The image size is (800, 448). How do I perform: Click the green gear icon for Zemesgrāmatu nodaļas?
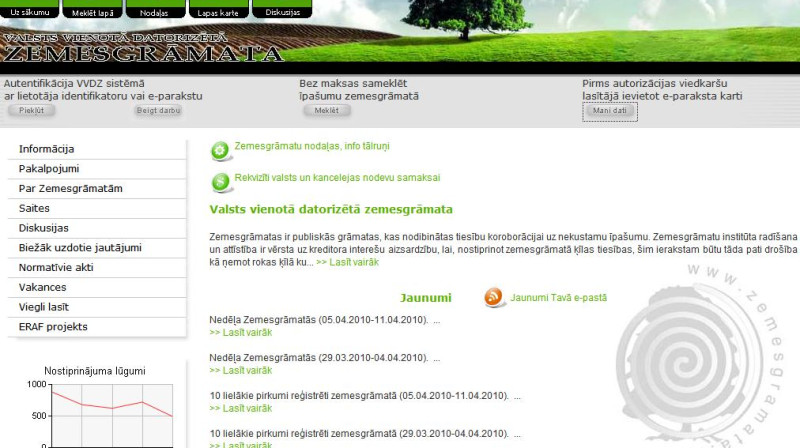coord(220,151)
